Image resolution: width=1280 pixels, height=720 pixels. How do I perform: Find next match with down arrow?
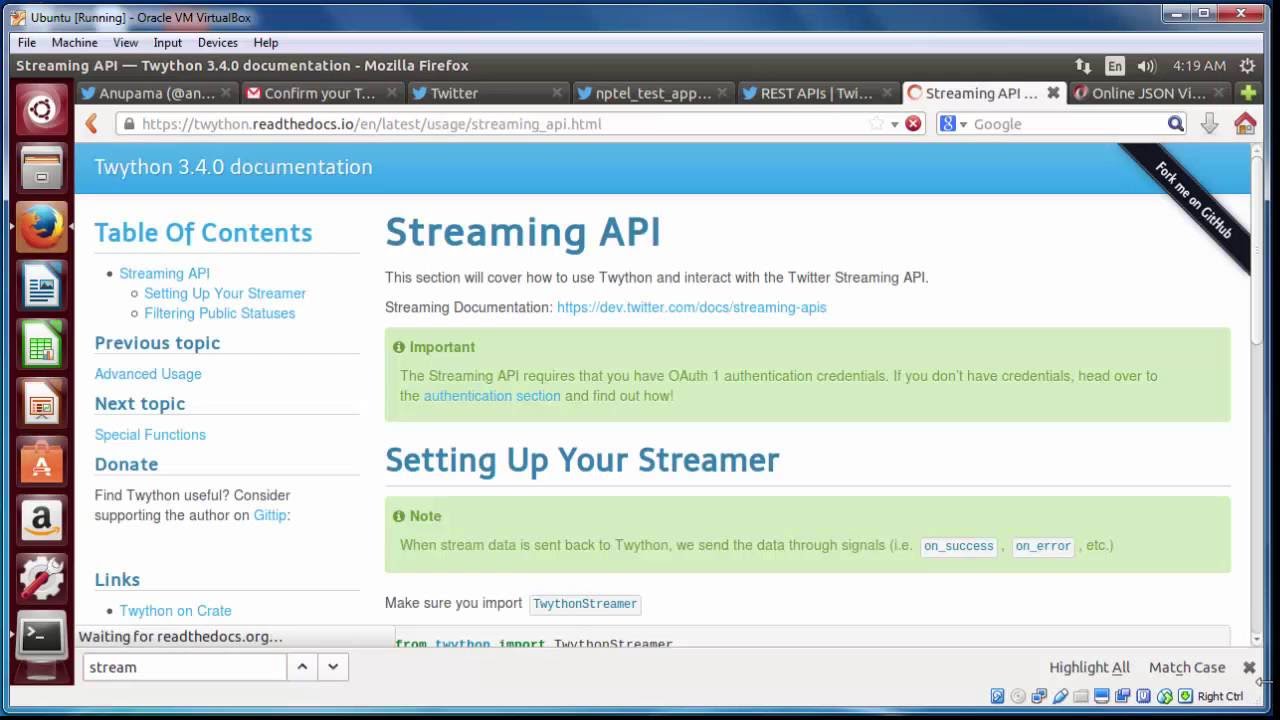[x=333, y=667]
